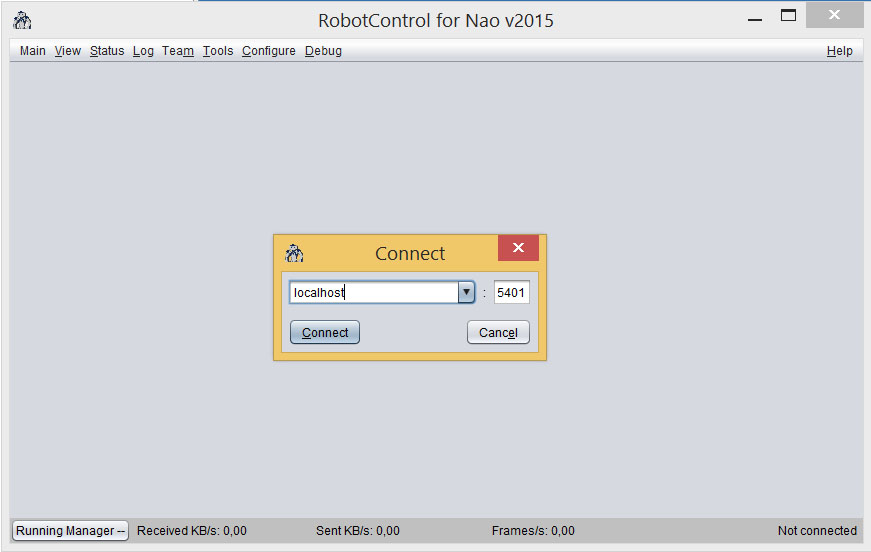871x552 pixels.
Task: Click the Running Manager status bar button
Action: pyautogui.click(x=70, y=531)
